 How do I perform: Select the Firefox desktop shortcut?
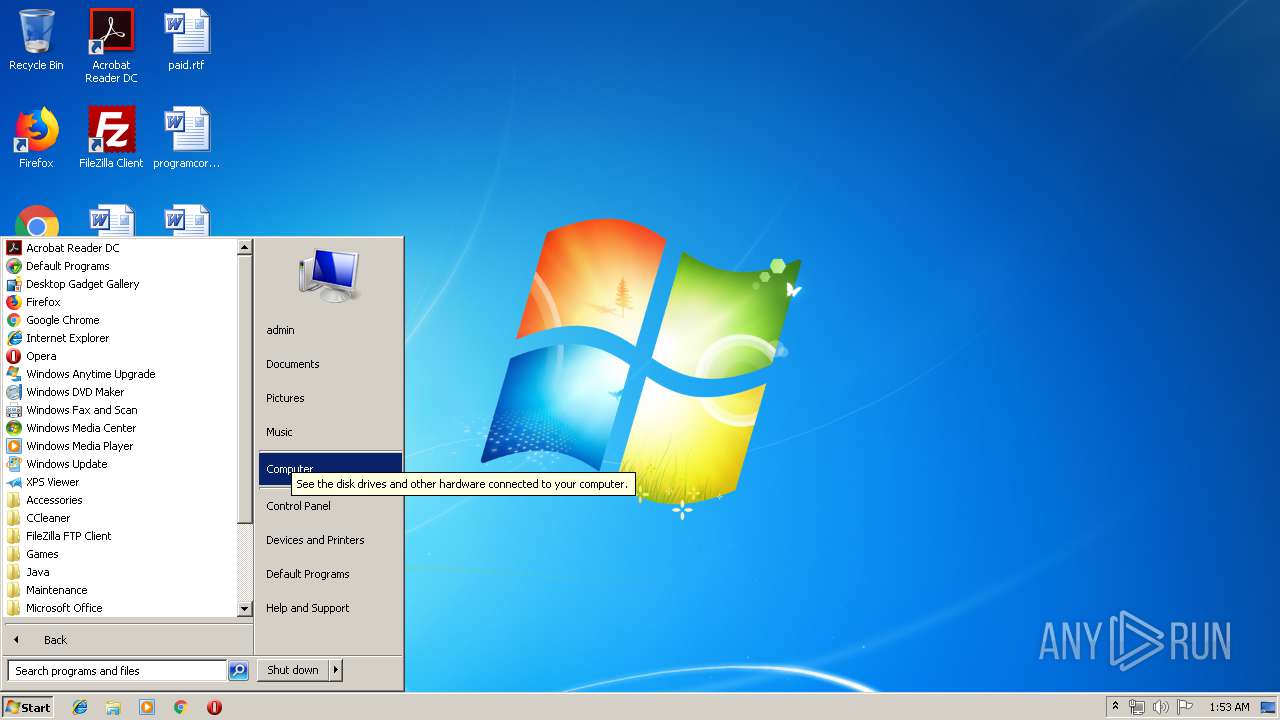pyautogui.click(x=36, y=138)
